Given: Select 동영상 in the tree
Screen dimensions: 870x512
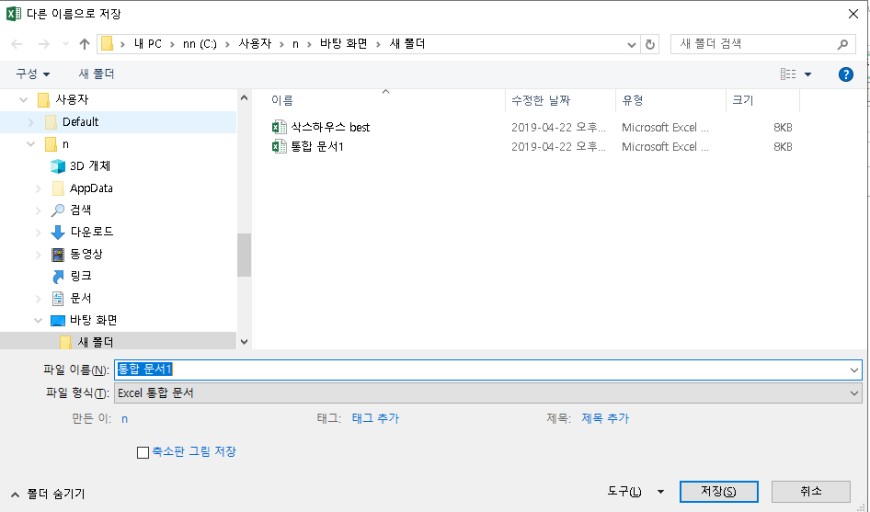Looking at the screenshot, I should tap(86, 254).
